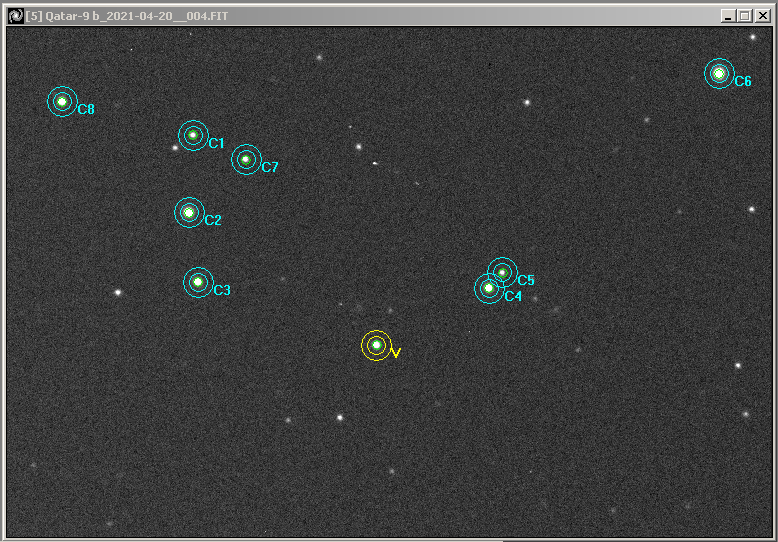Click the Qatar-9 b FIT file title bar
This screenshot has height=542, width=778.
(x=350, y=16)
